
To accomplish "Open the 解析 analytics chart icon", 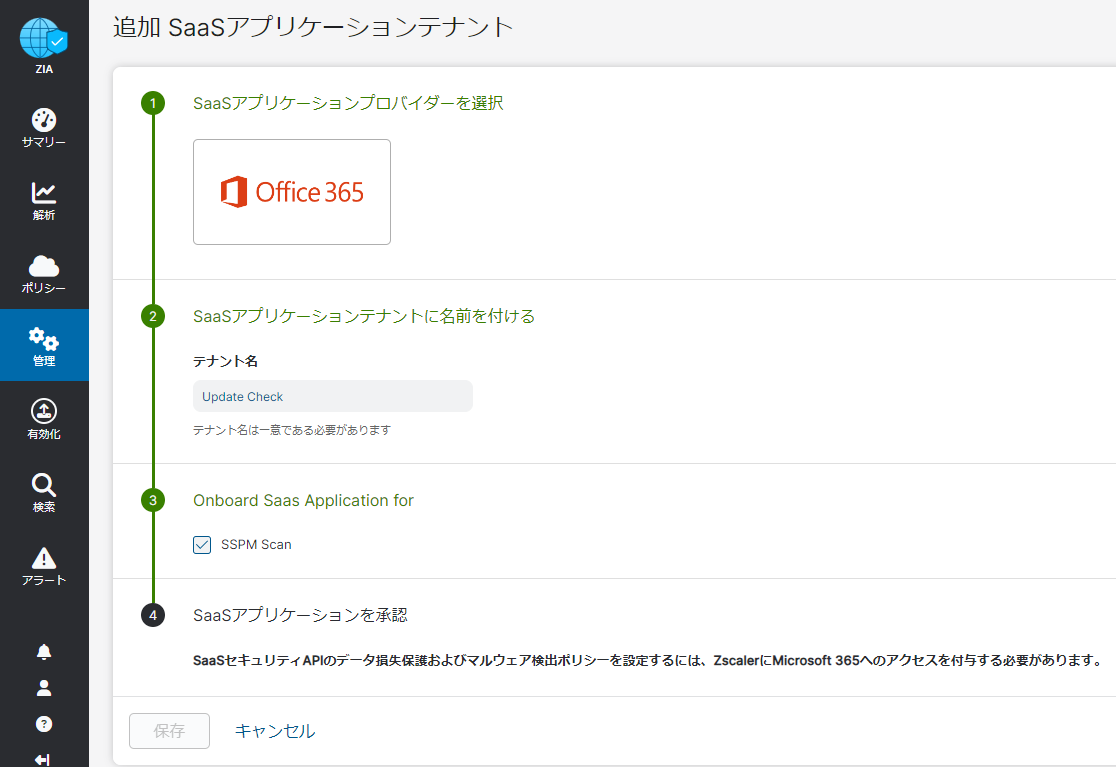I will coord(43,192).
